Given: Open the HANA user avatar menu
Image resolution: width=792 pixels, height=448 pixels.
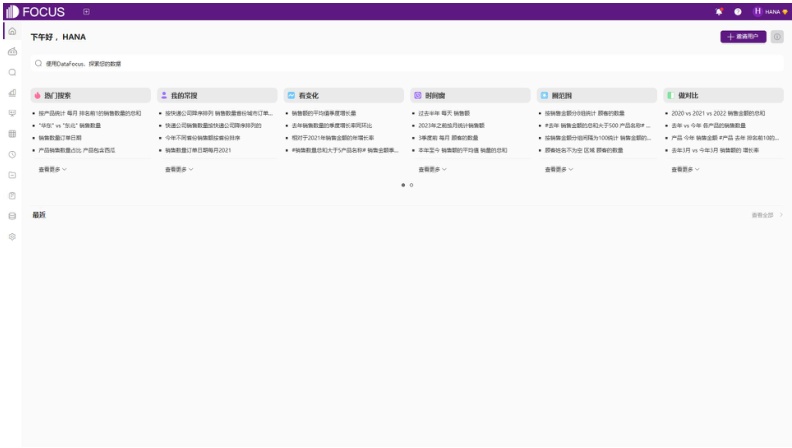Looking at the screenshot, I should [x=770, y=12].
